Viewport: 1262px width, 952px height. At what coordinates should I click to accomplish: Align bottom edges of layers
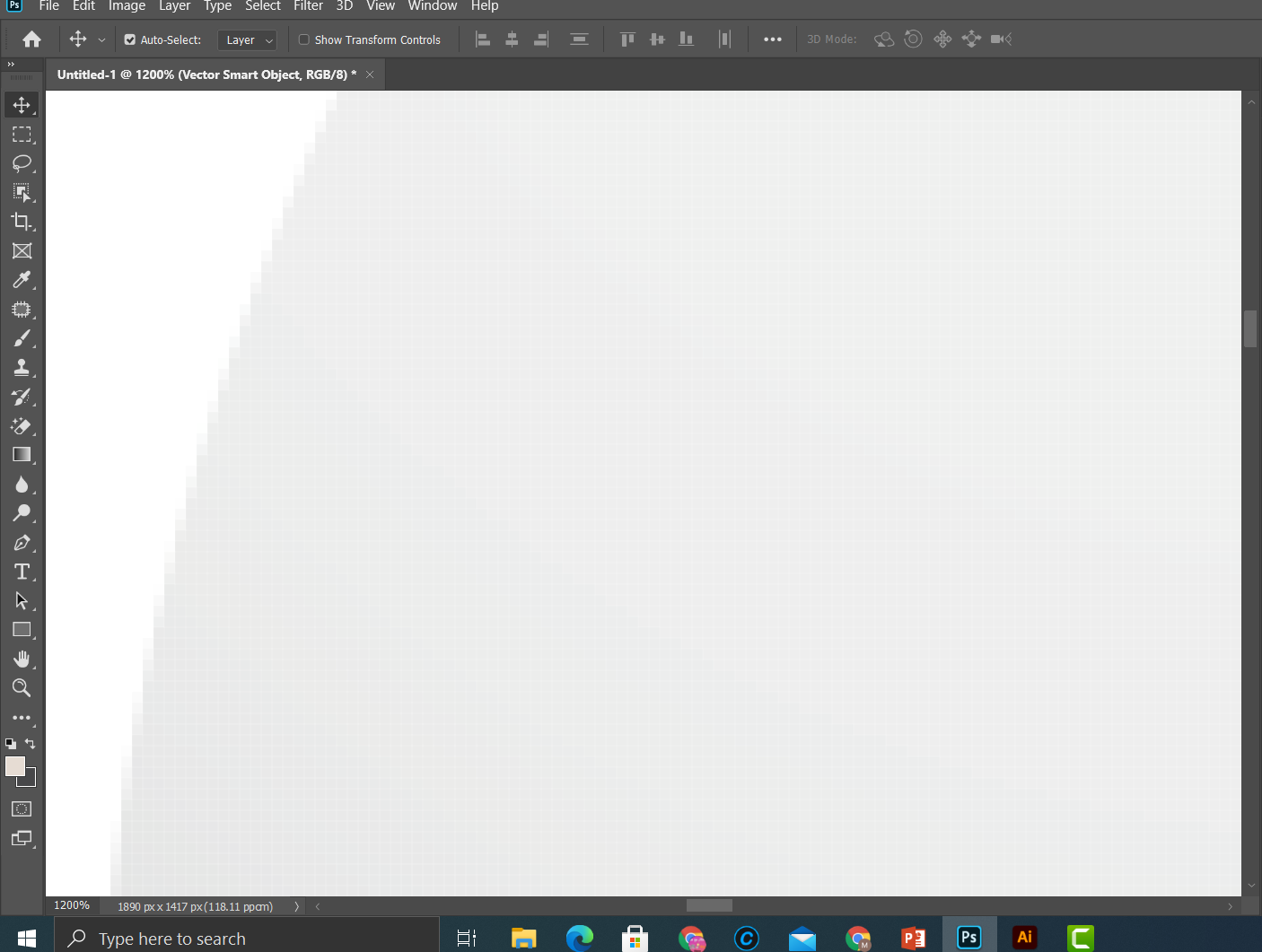[x=687, y=39]
